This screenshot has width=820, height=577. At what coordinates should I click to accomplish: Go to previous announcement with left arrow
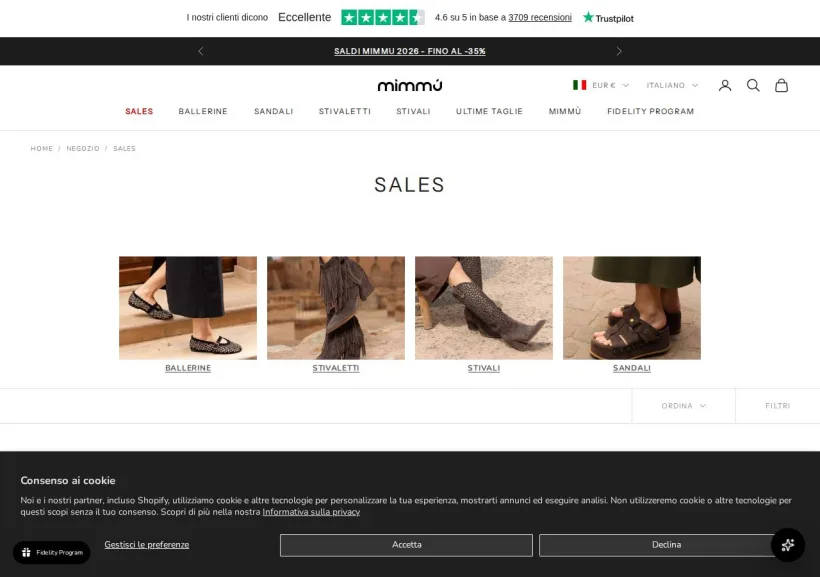point(201,51)
